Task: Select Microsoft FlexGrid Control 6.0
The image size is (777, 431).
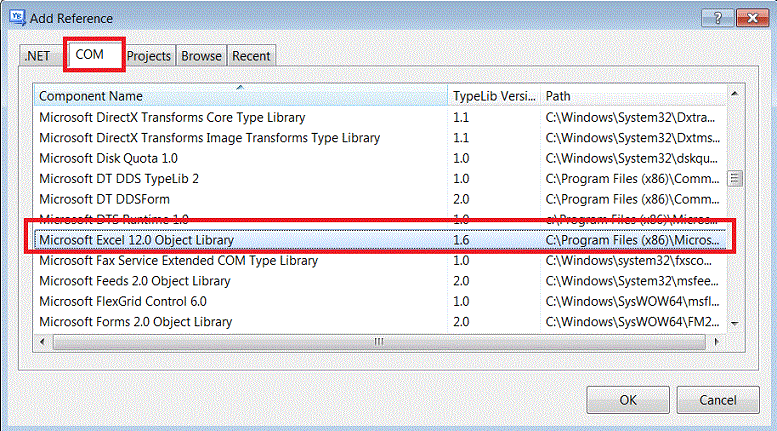Action: tap(380, 301)
